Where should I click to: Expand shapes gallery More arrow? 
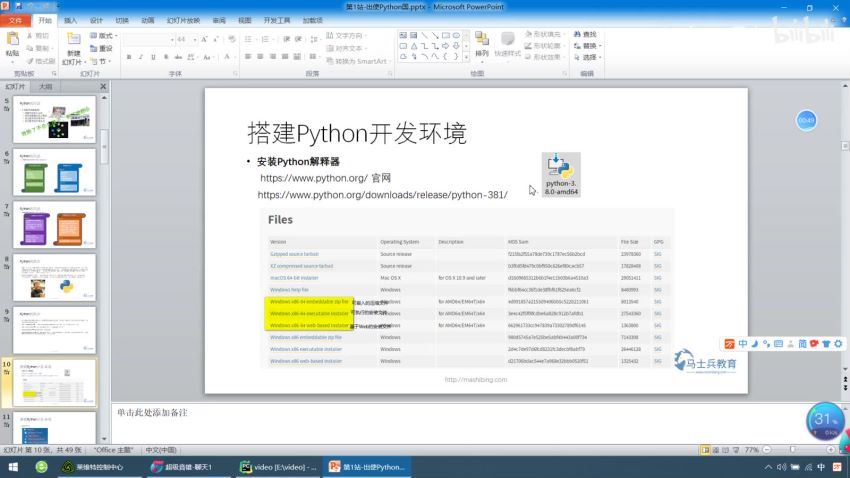(466, 56)
